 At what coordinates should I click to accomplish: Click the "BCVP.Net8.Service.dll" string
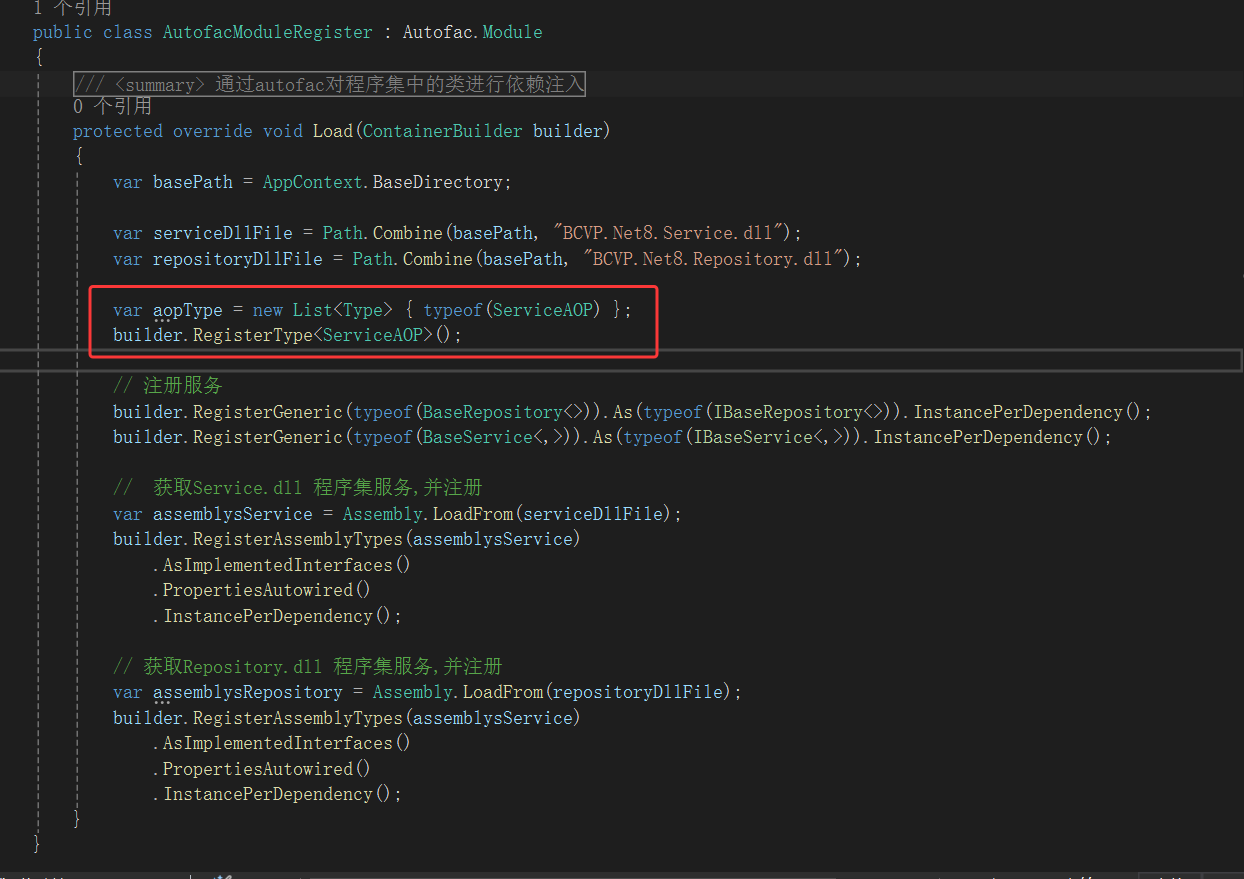667,233
